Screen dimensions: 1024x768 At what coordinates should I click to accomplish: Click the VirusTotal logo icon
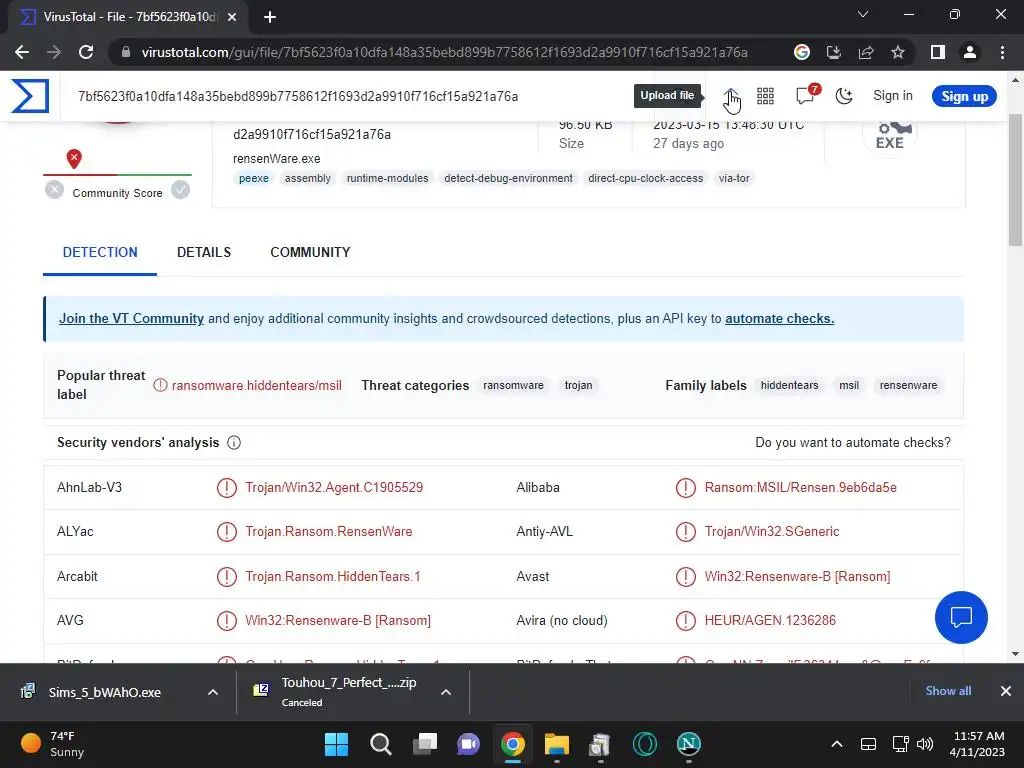(x=30, y=96)
